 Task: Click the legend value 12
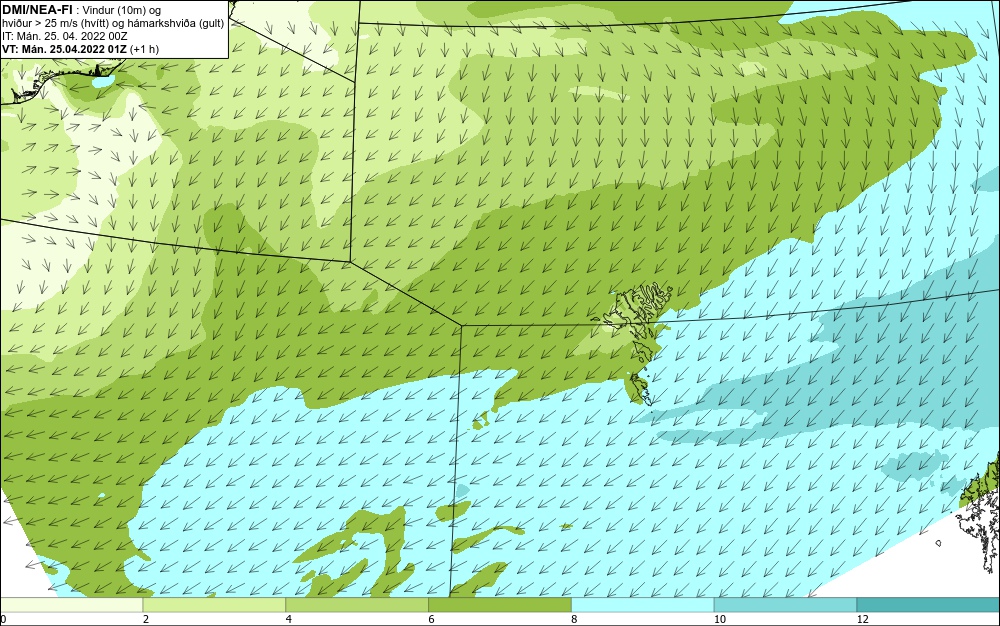pos(862,619)
